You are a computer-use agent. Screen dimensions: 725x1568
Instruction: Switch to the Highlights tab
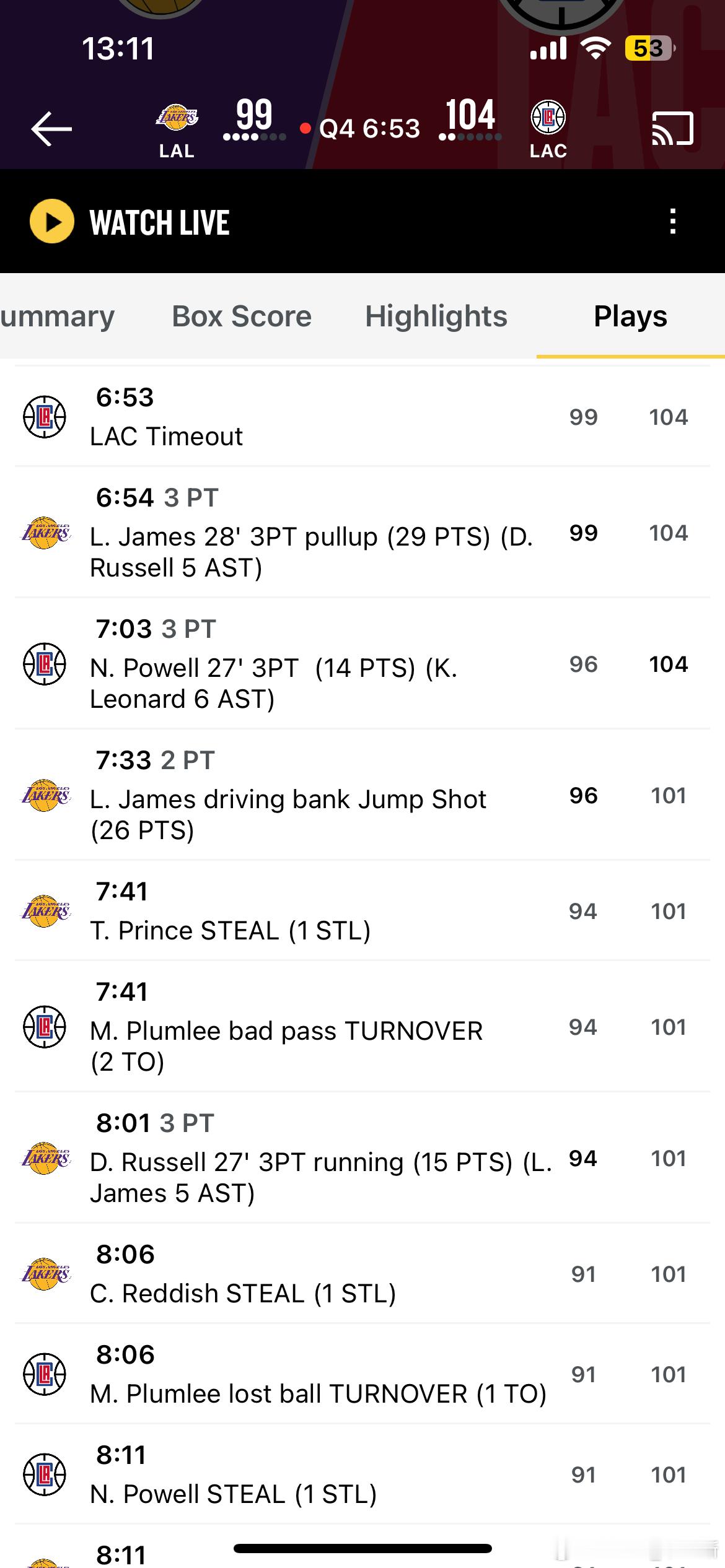(x=436, y=316)
